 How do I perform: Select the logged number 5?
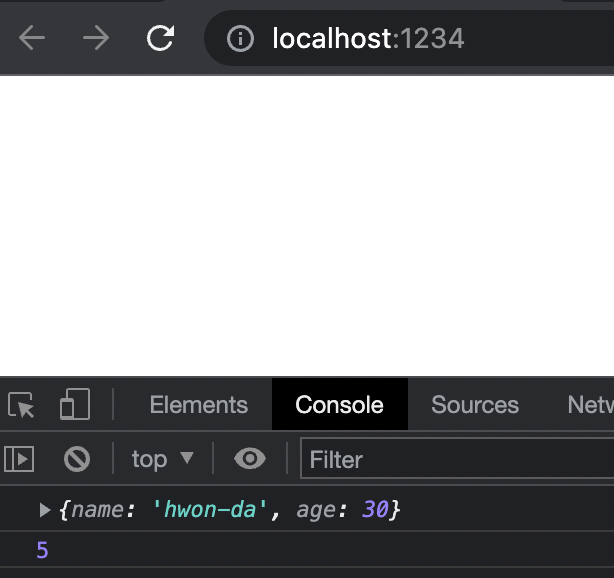[x=42, y=550]
